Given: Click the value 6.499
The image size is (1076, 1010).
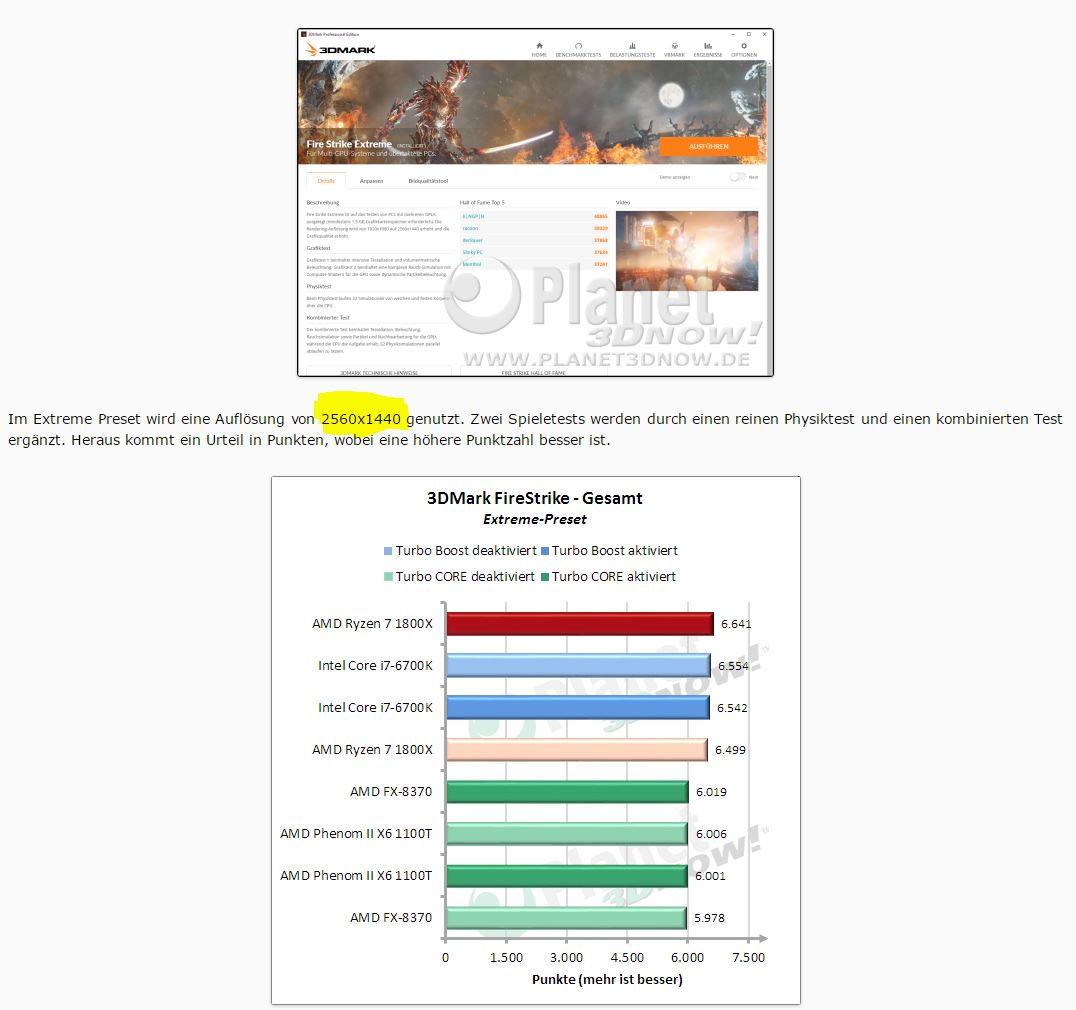Looking at the screenshot, I should point(730,750).
